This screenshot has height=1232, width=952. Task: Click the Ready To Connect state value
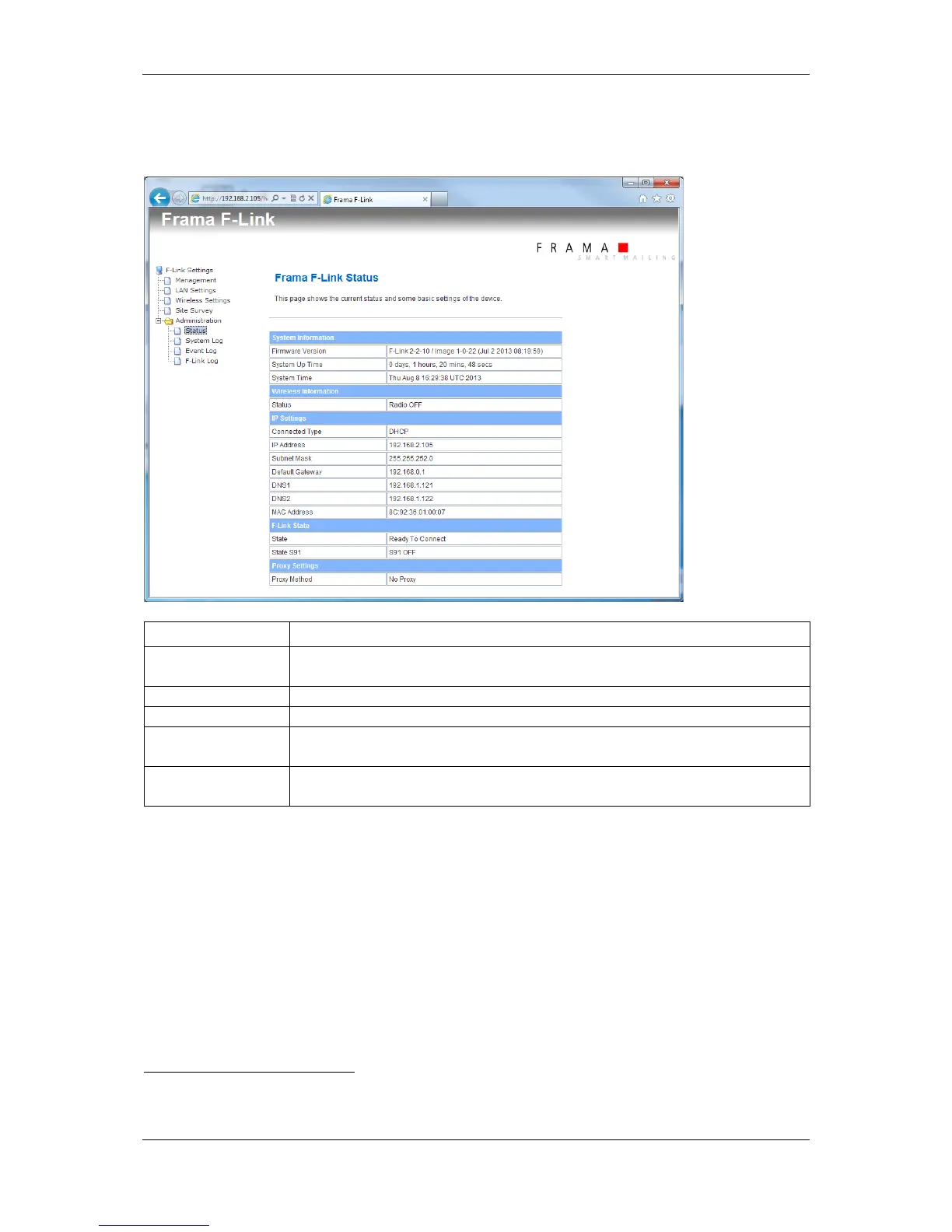click(474, 539)
